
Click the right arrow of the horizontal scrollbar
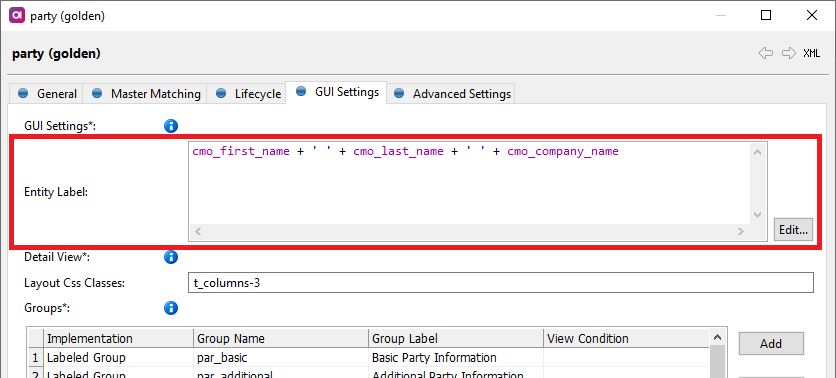click(740, 231)
